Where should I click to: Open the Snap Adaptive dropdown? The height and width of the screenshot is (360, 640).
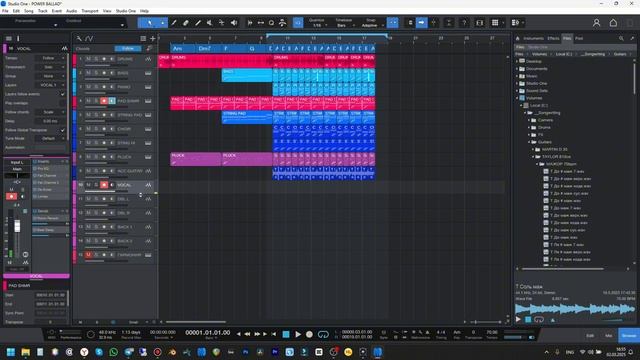click(x=371, y=25)
